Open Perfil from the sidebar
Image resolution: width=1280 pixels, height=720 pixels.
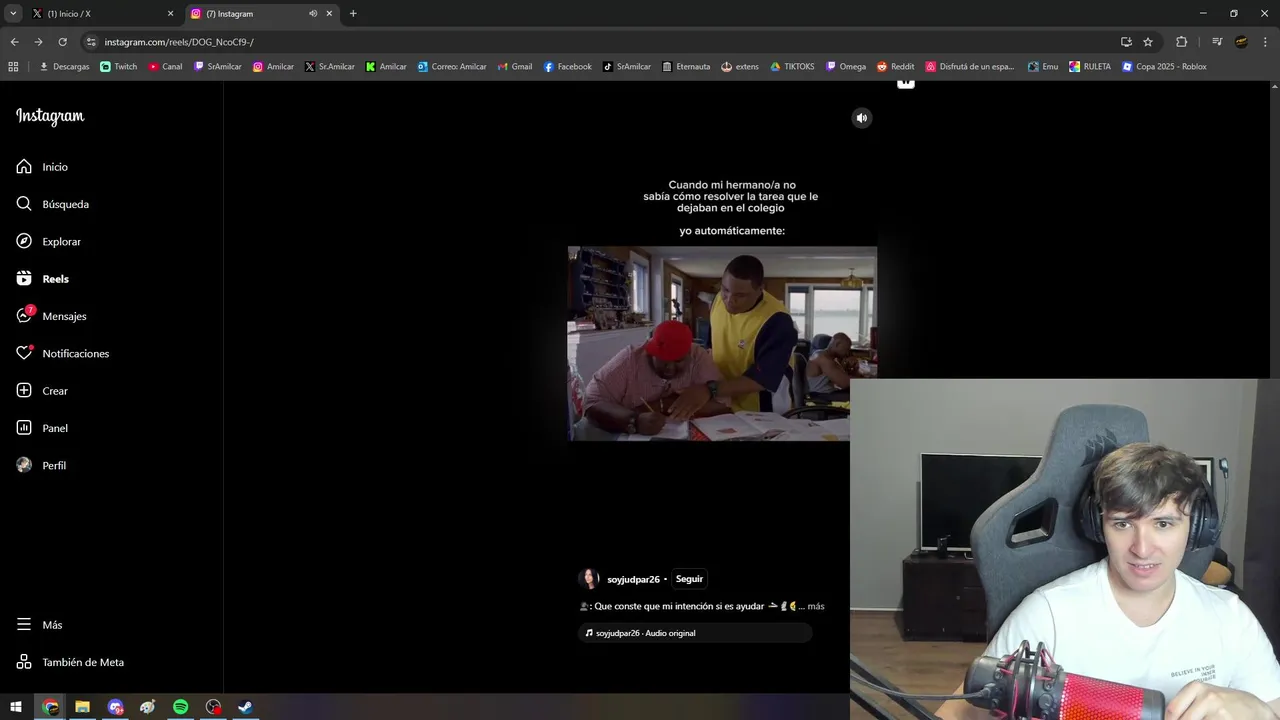pos(40,466)
